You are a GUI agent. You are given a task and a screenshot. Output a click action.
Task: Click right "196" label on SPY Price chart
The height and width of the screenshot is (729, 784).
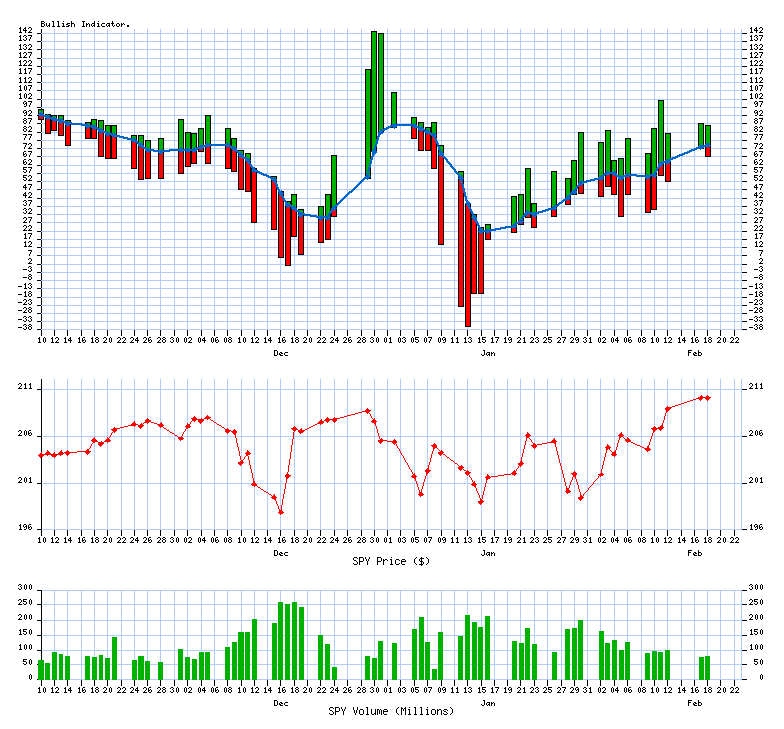point(755,529)
